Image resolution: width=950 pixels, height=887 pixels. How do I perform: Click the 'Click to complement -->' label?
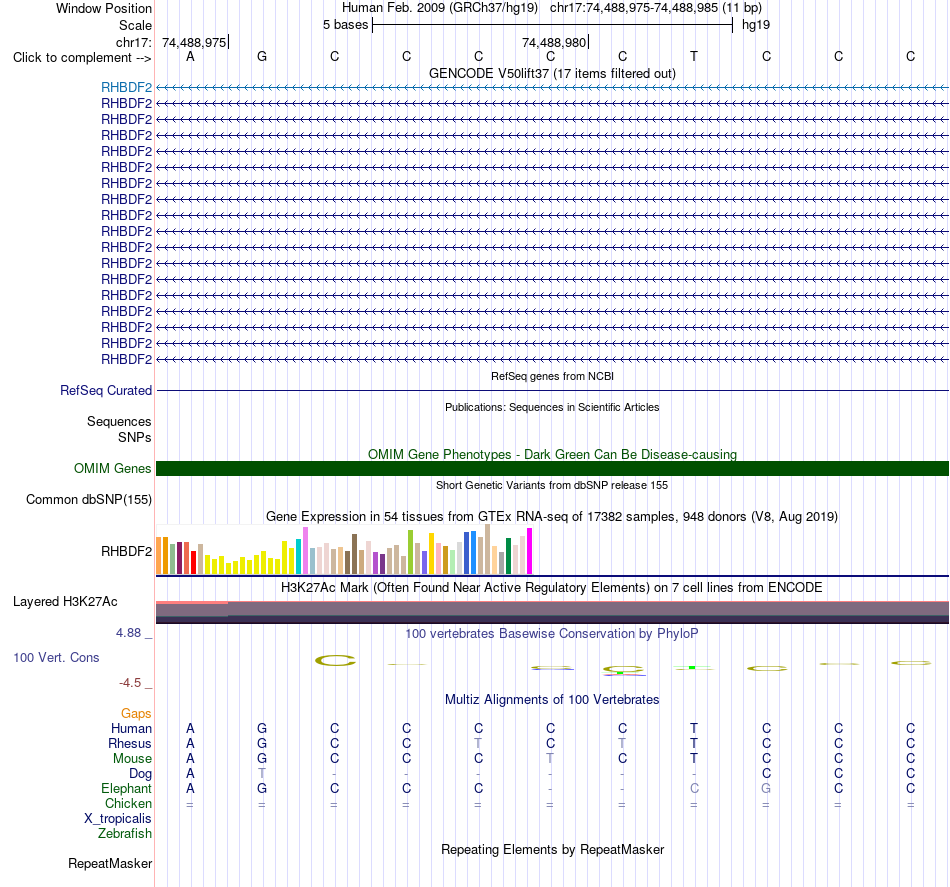coord(82,58)
